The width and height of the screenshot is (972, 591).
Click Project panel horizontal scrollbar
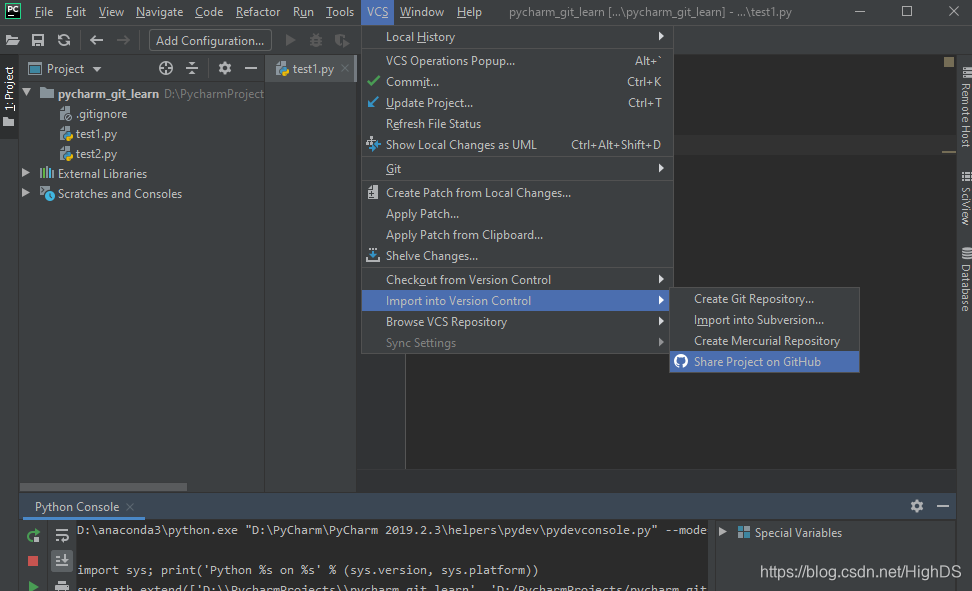coord(104,487)
